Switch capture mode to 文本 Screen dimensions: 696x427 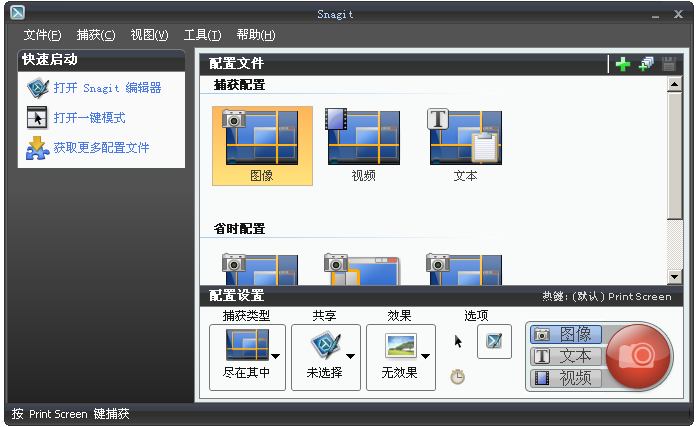coord(566,356)
